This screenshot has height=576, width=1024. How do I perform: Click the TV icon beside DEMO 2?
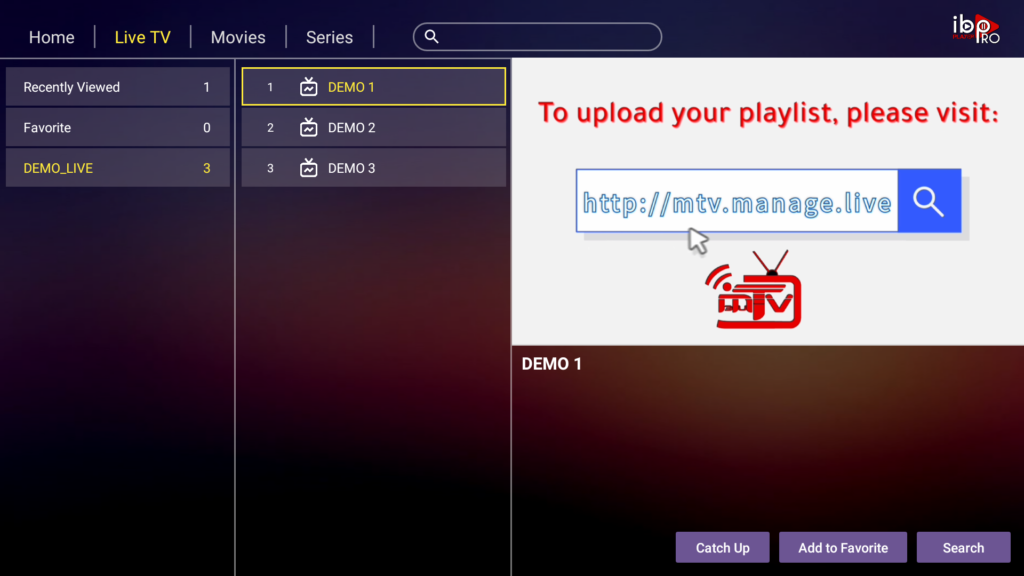[309, 128]
